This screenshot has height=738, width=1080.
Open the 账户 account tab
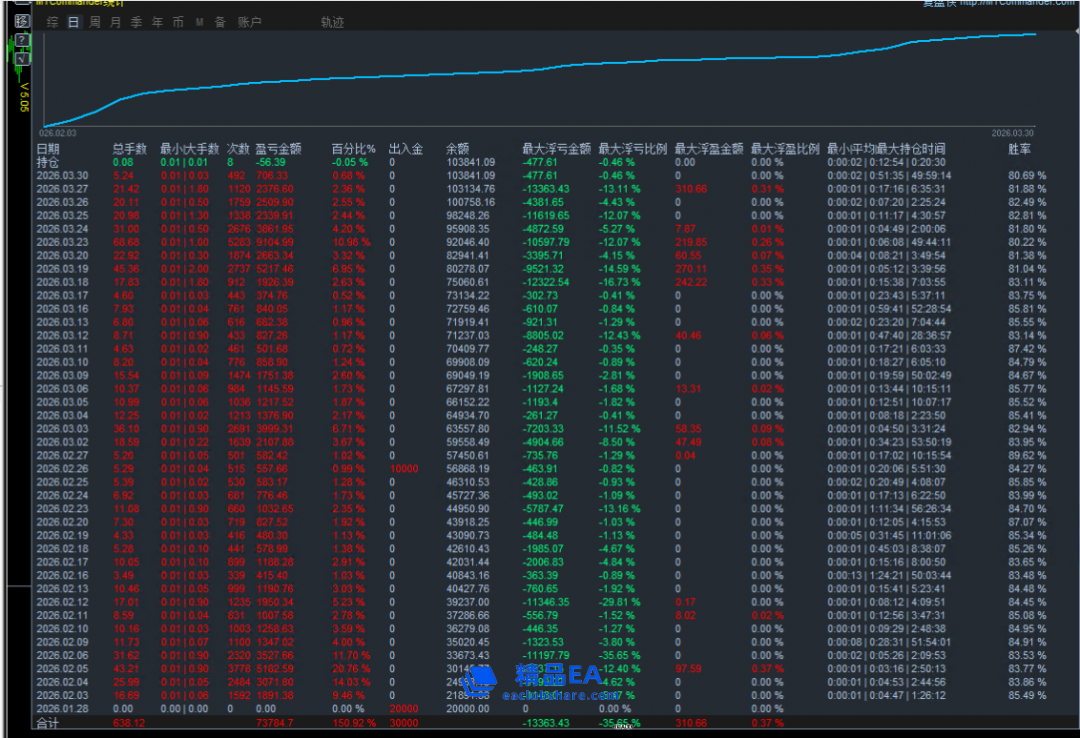[249, 21]
